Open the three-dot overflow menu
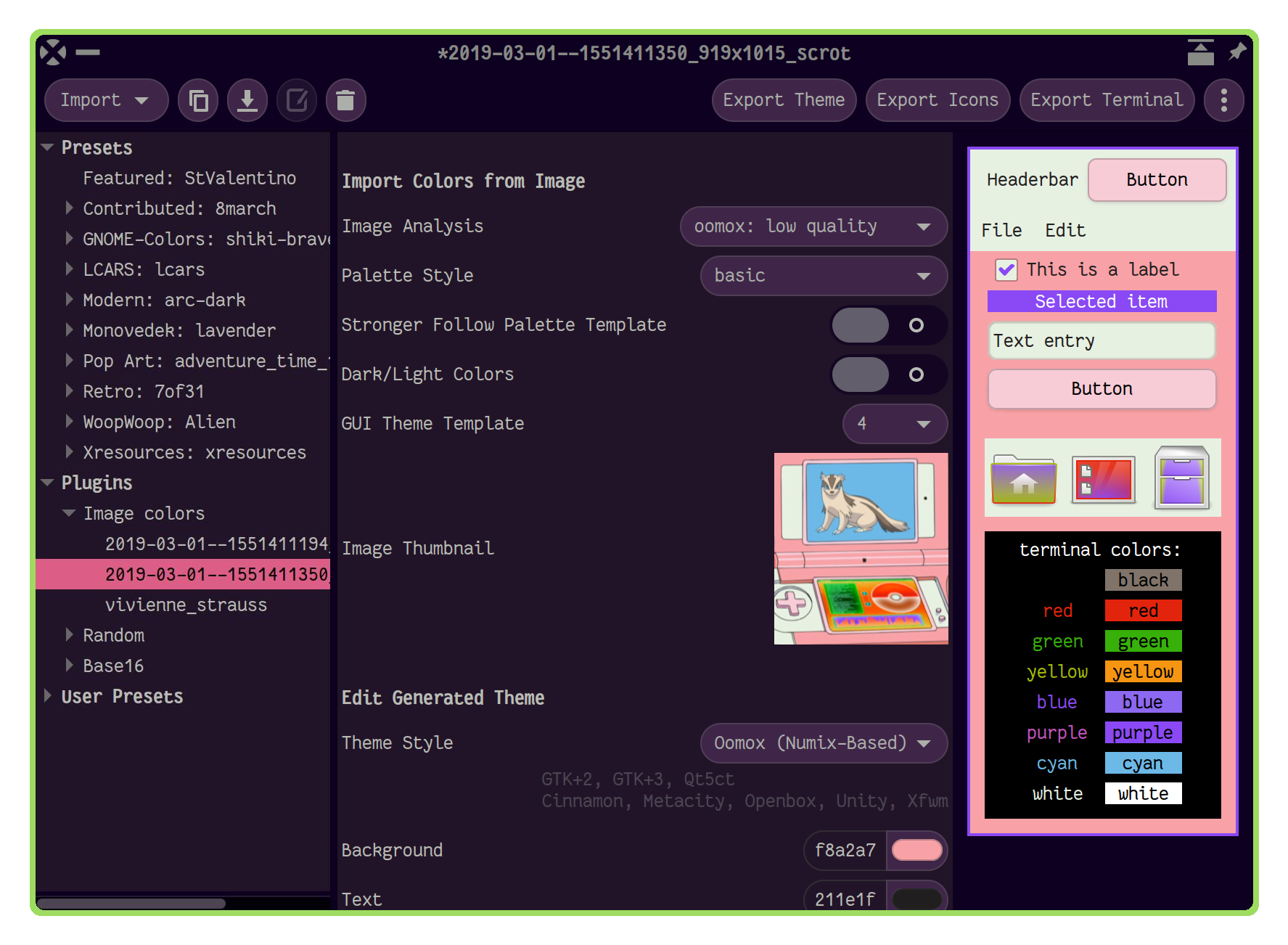Screen dimensions: 1288x945 tap(1224, 100)
